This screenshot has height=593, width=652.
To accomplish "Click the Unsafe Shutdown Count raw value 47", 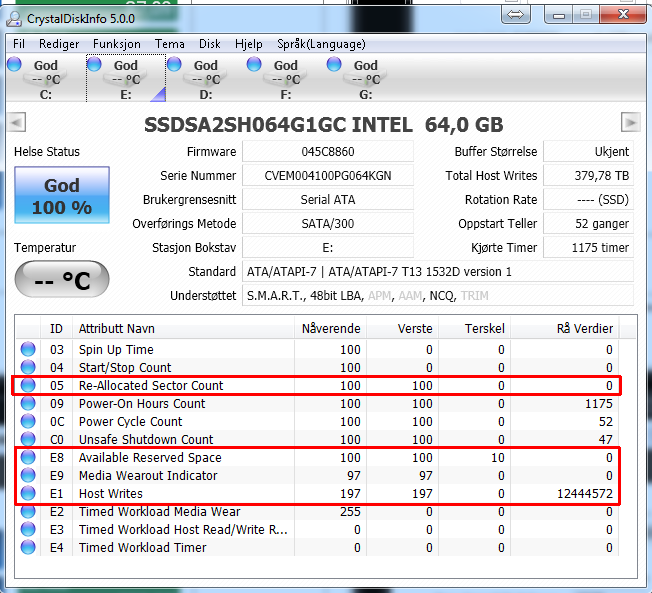I will (x=605, y=440).
